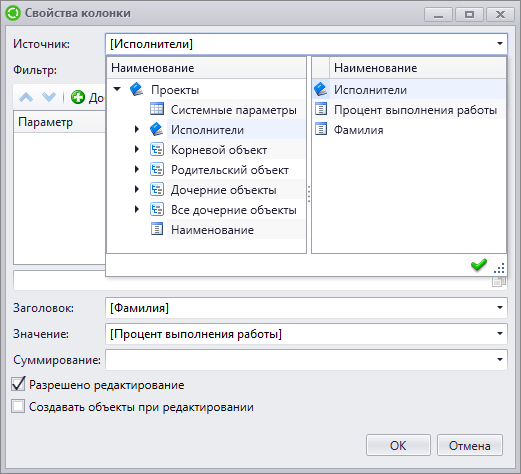
Task: Confirm selection with green checkmark icon
Action: 479,265
